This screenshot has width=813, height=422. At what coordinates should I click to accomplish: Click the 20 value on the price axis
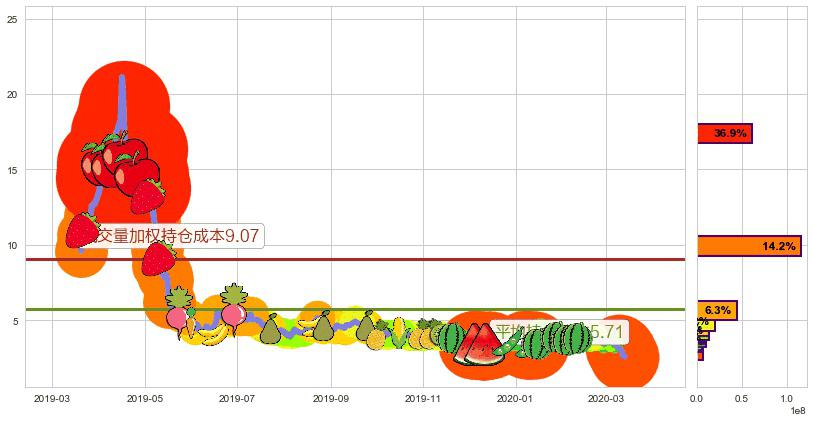[x=14, y=95]
